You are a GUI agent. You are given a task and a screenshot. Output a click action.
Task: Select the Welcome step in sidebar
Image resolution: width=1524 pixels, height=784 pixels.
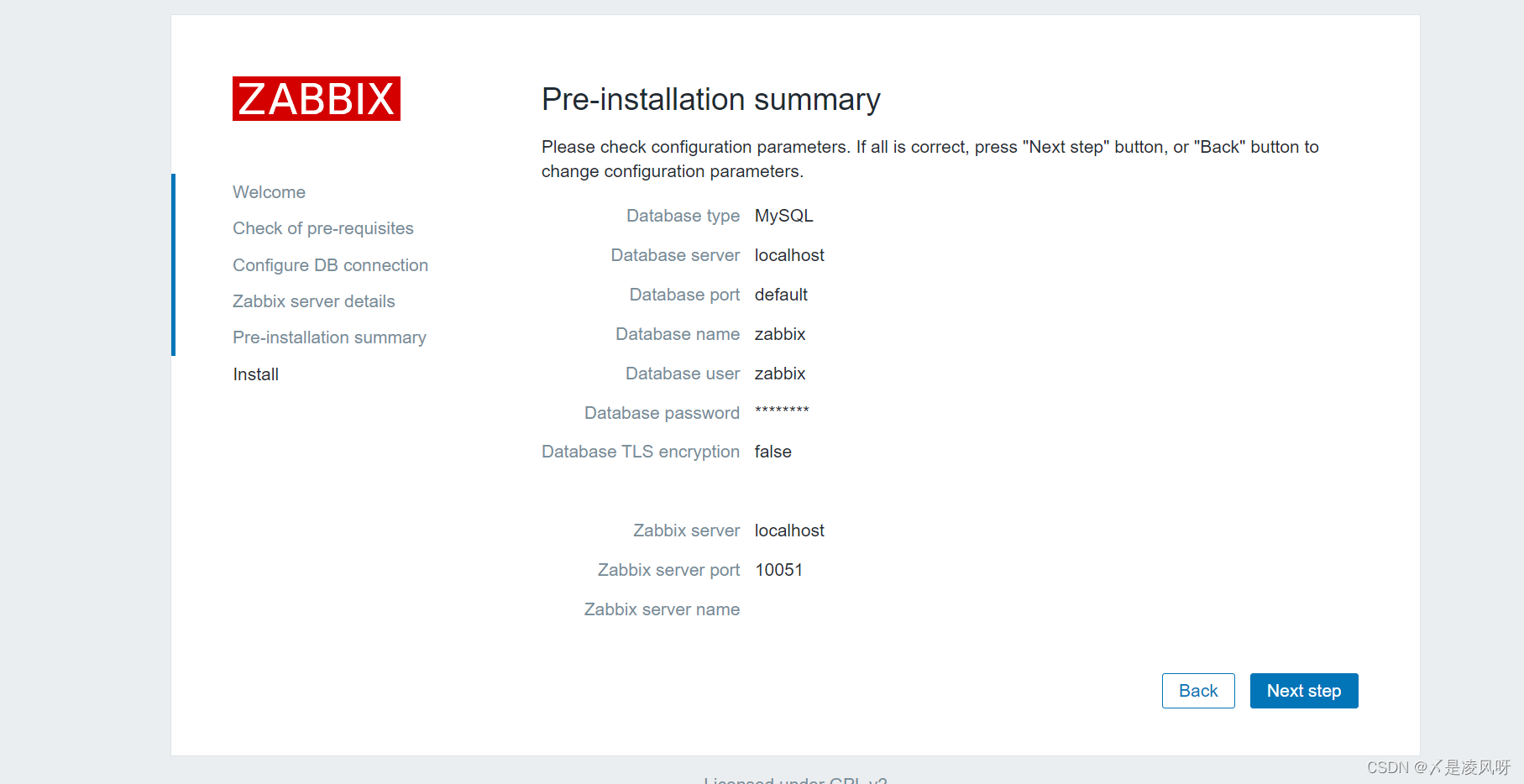coord(269,192)
